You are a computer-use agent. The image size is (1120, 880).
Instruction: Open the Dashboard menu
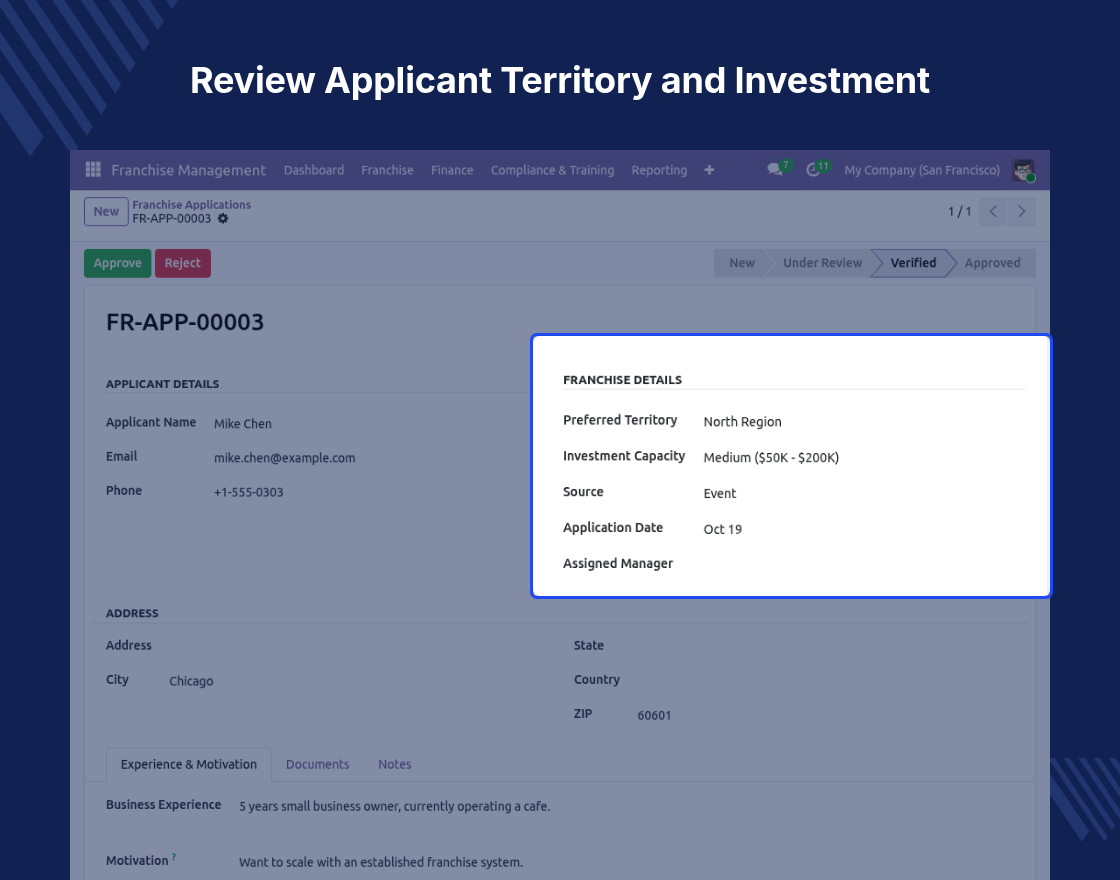[314, 170]
